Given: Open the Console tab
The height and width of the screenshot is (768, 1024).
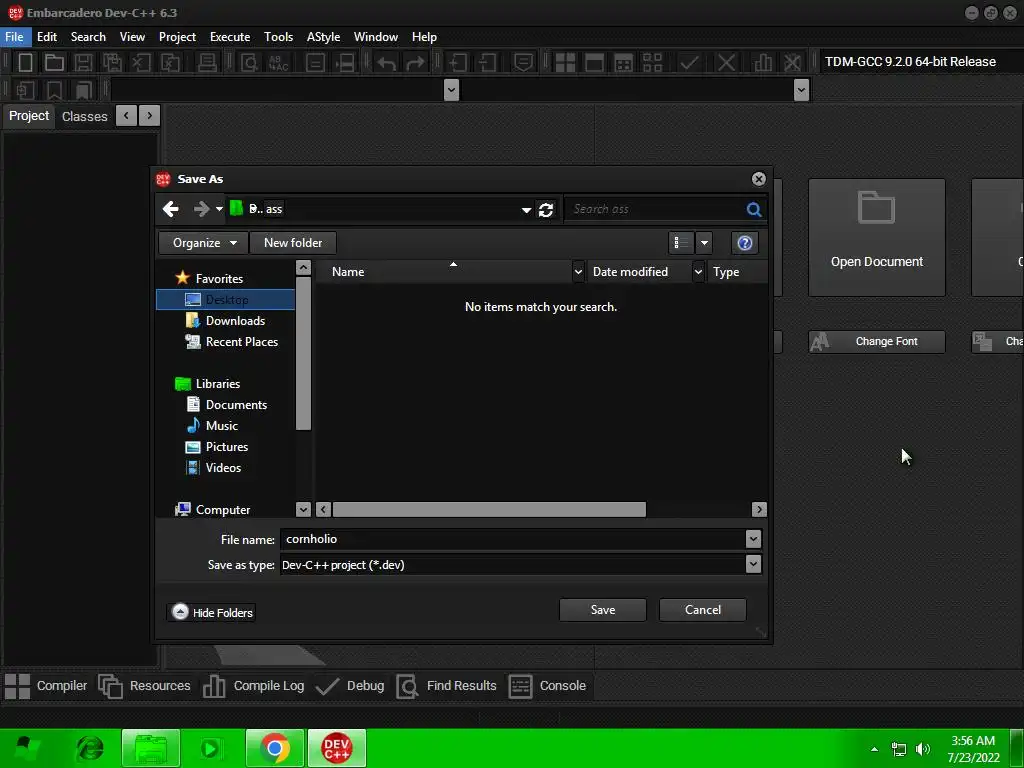Looking at the screenshot, I should click(547, 686).
